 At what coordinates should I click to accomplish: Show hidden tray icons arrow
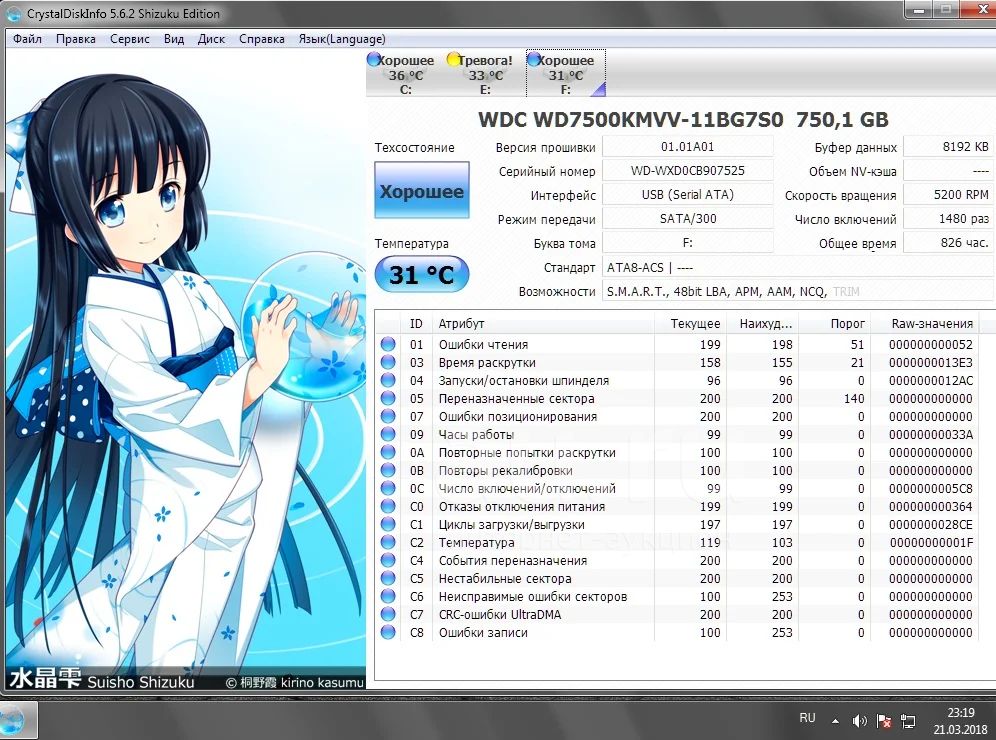[x=835, y=721]
